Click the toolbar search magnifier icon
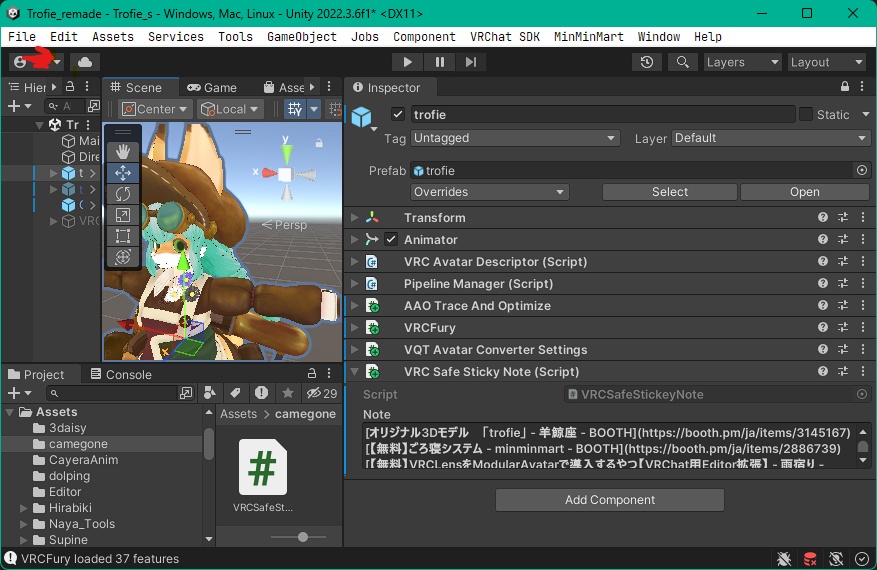 682,62
